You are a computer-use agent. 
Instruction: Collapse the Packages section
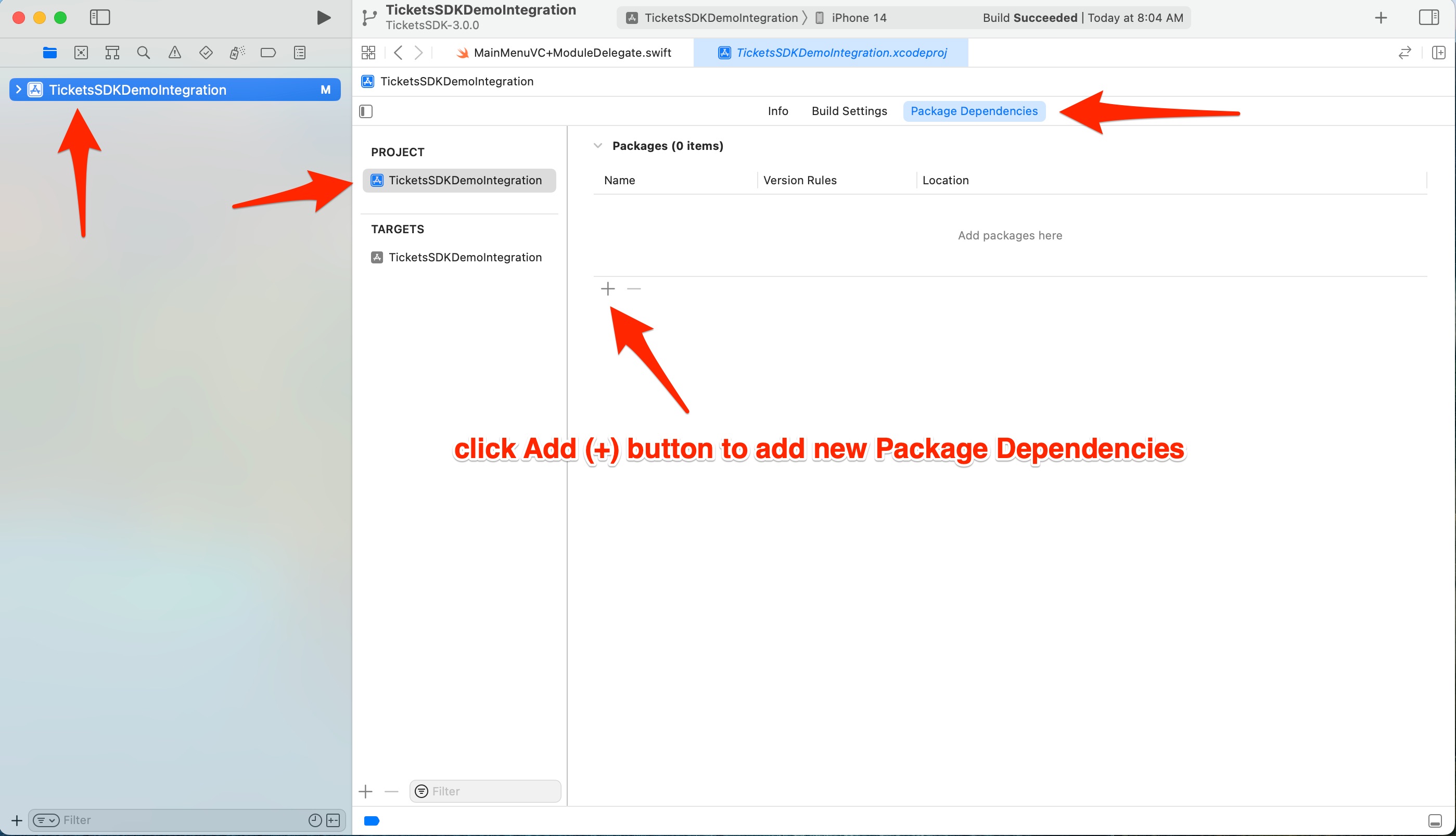598,146
